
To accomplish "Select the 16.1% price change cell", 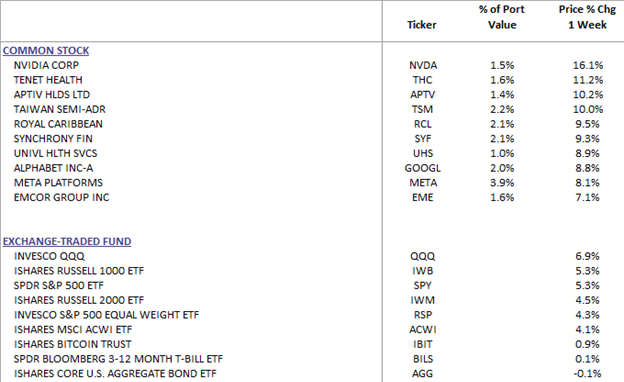I will click(x=588, y=65).
